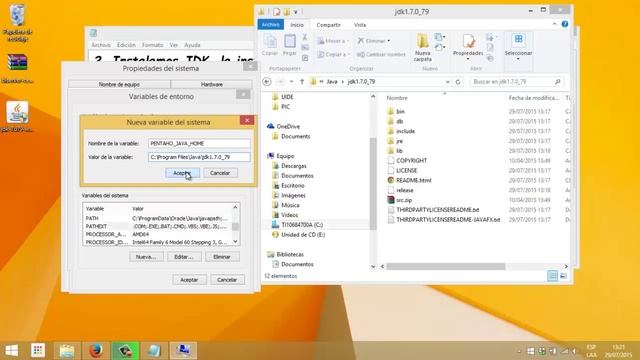Viewport: 640px width, 360px height.
Task: Open Explorer help question mark icon
Action: 565,24
